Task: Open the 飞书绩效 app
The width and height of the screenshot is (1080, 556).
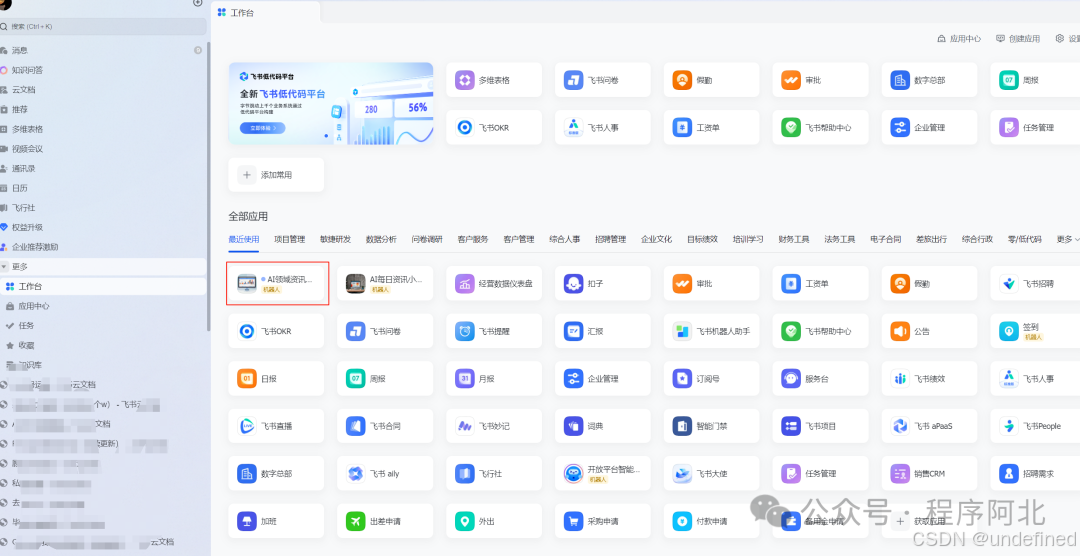Action: pyautogui.click(x=929, y=379)
